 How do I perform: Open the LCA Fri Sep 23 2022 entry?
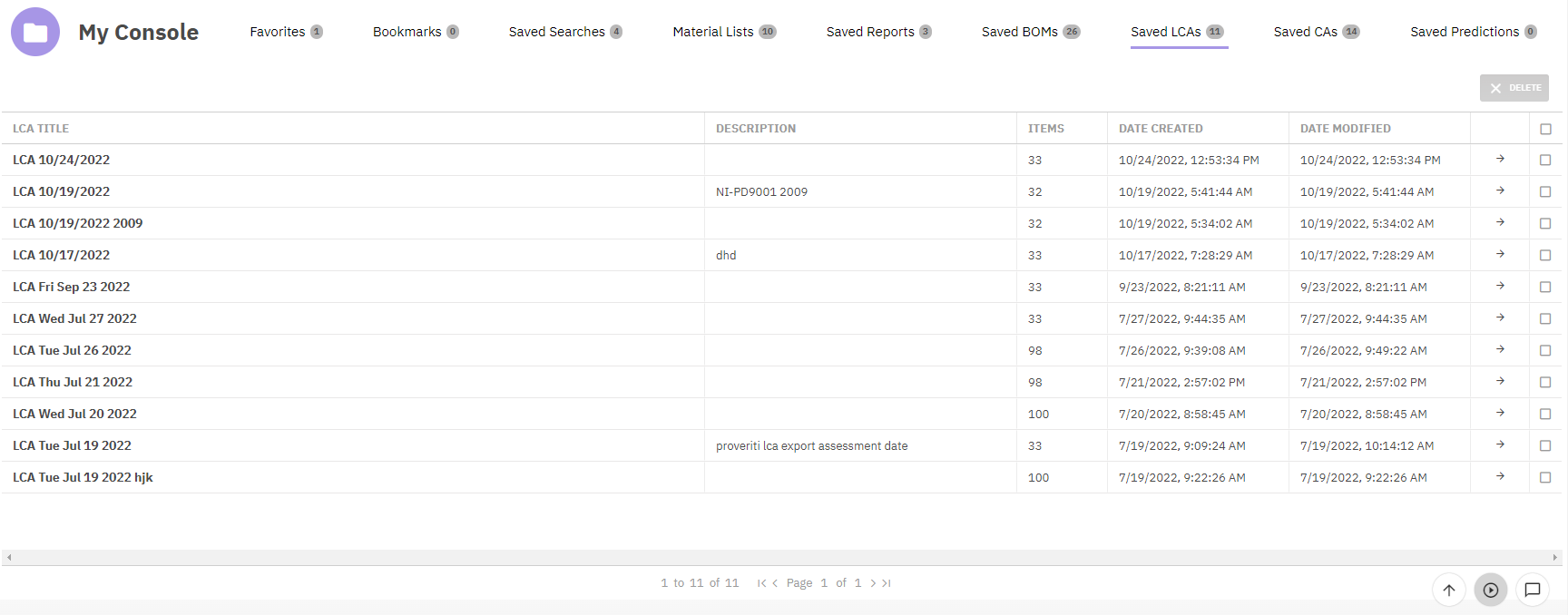(x=72, y=287)
